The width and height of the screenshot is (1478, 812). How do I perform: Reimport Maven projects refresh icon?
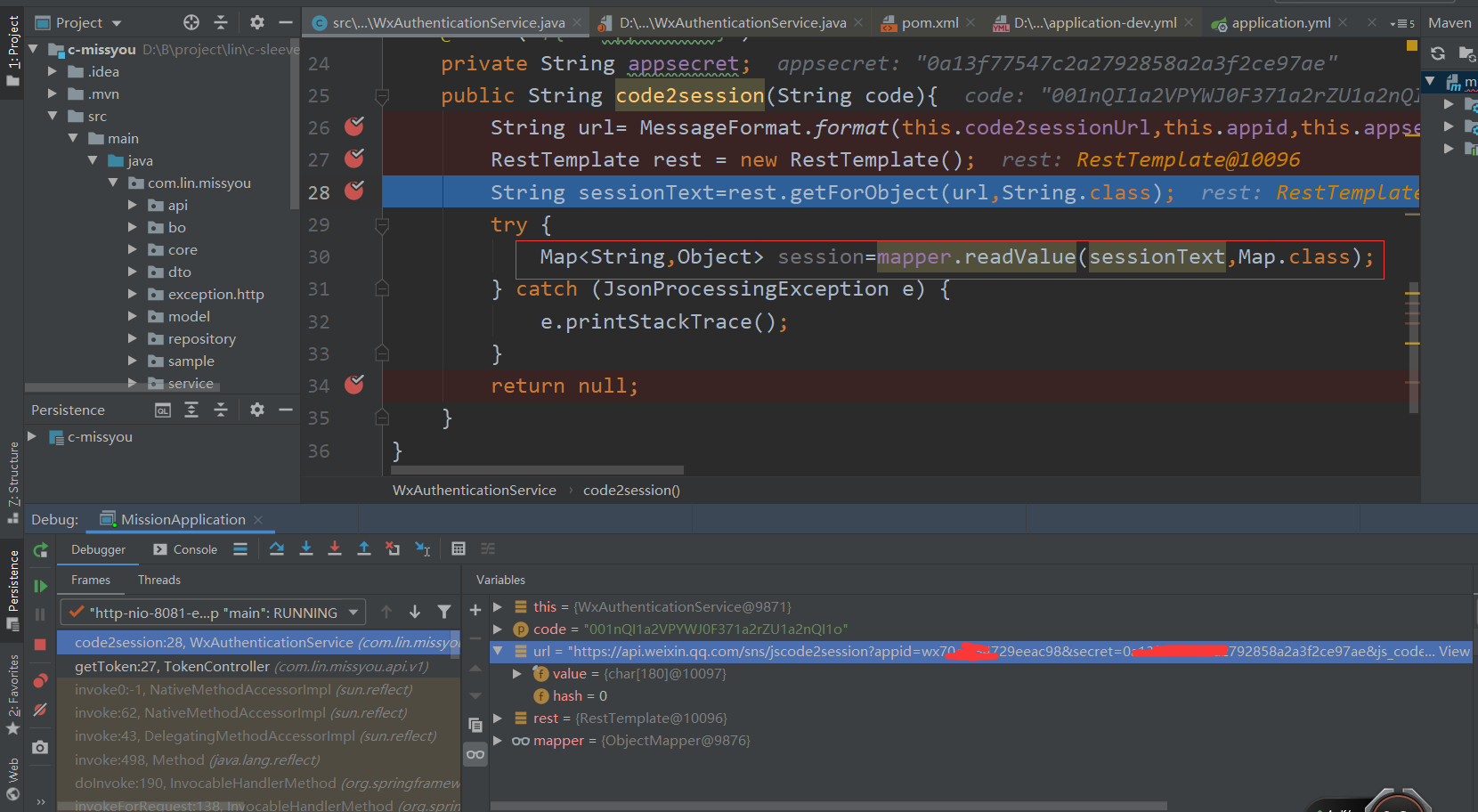1438,53
